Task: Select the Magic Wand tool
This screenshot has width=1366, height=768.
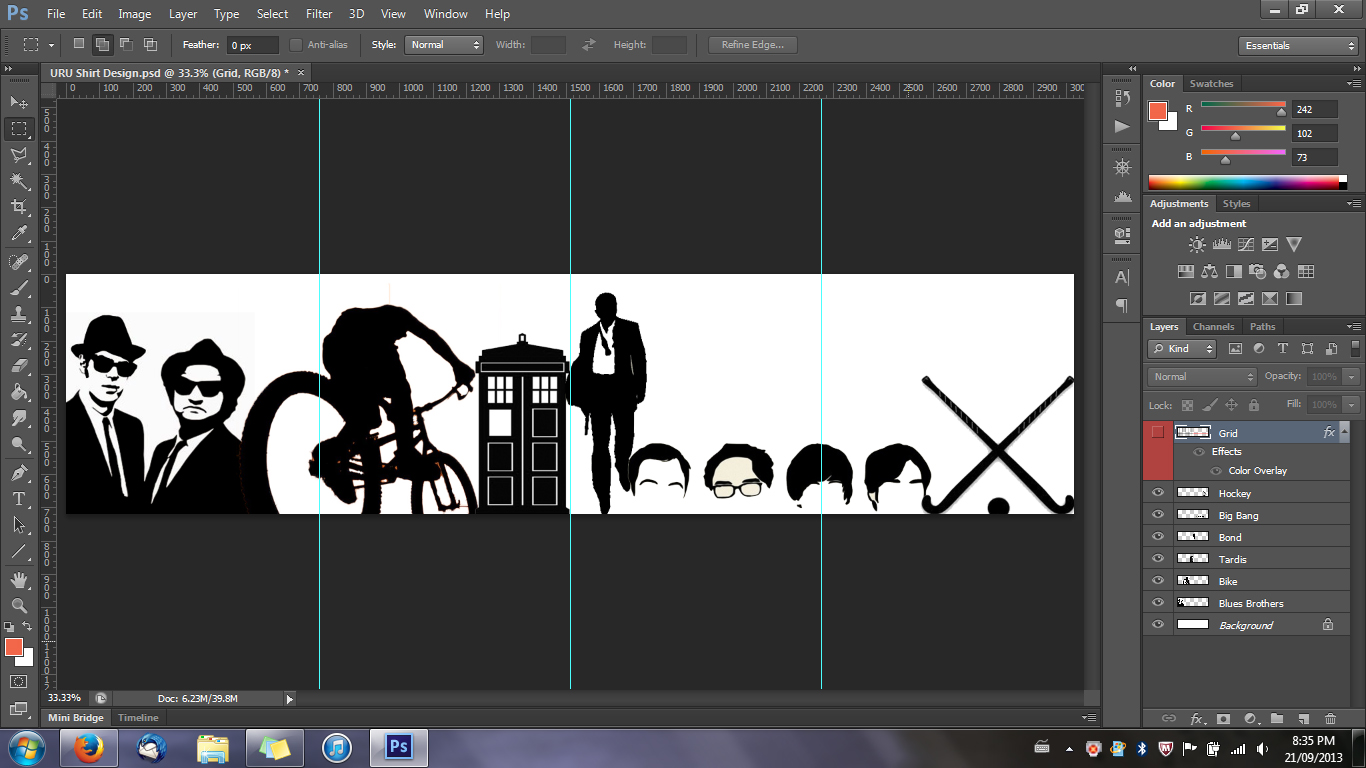Action: tap(19, 181)
